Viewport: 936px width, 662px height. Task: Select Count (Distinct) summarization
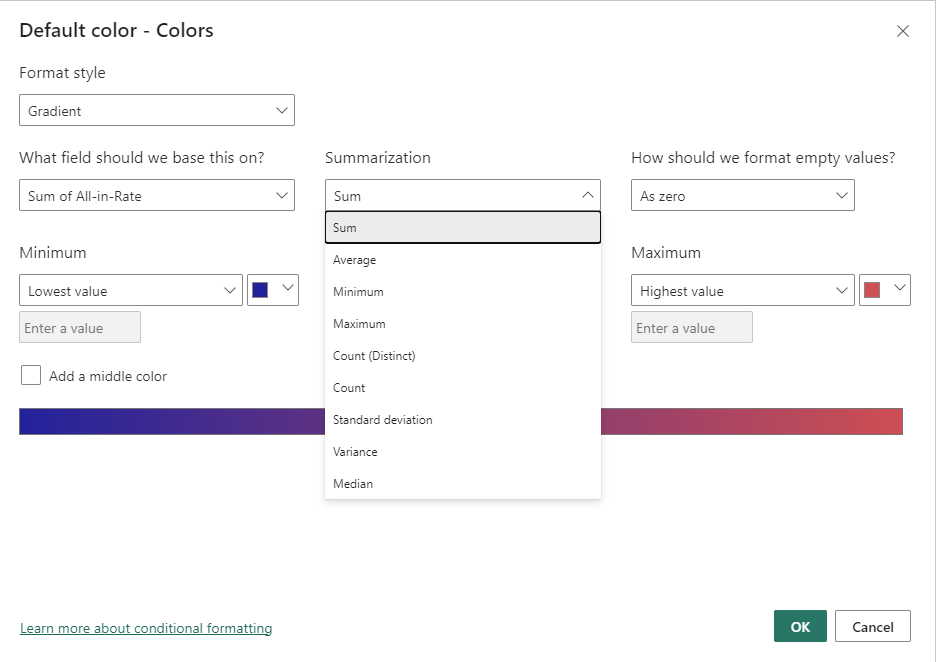[463, 356]
